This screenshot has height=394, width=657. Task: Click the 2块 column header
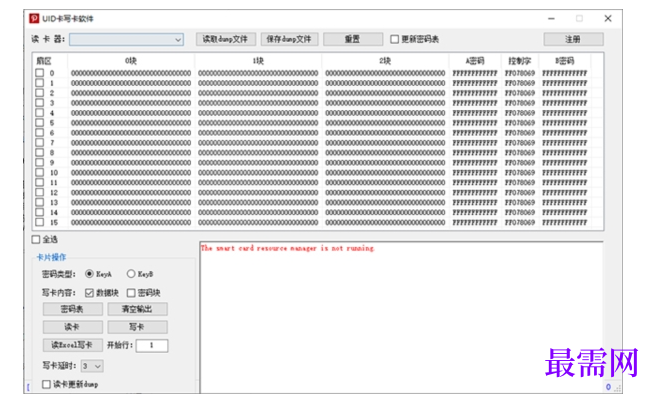pyautogui.click(x=385, y=61)
